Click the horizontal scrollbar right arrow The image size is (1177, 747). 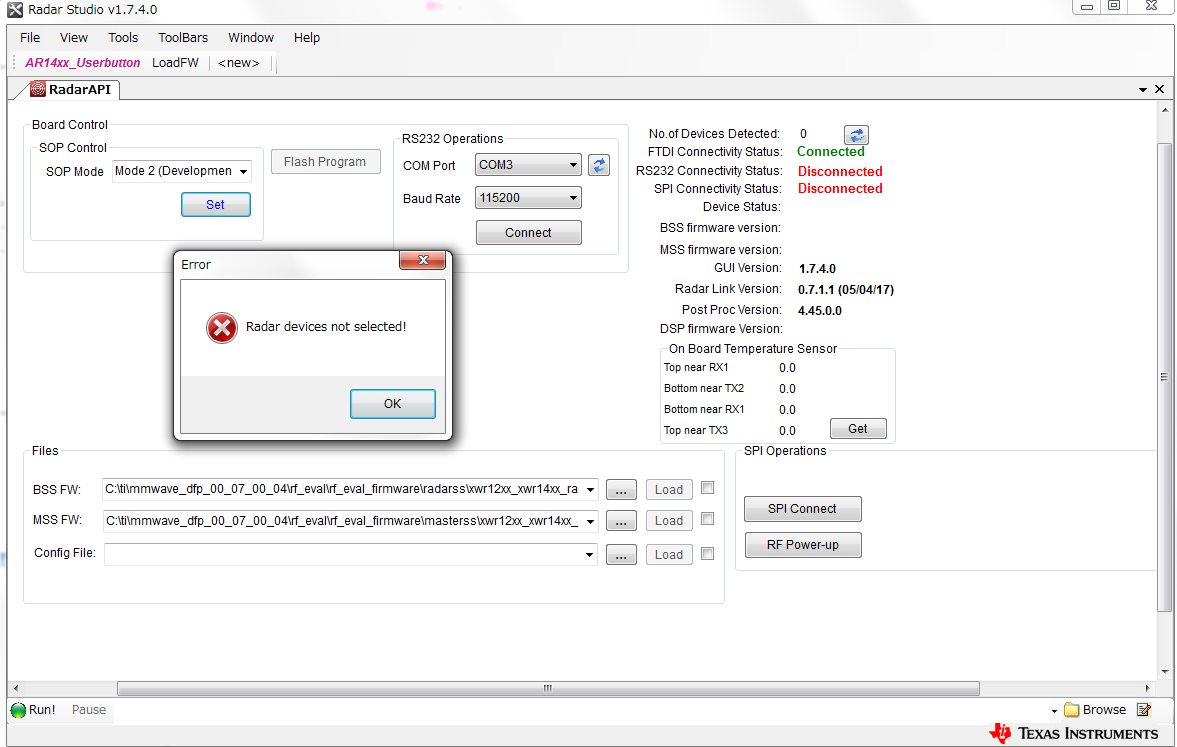pyautogui.click(x=1147, y=688)
